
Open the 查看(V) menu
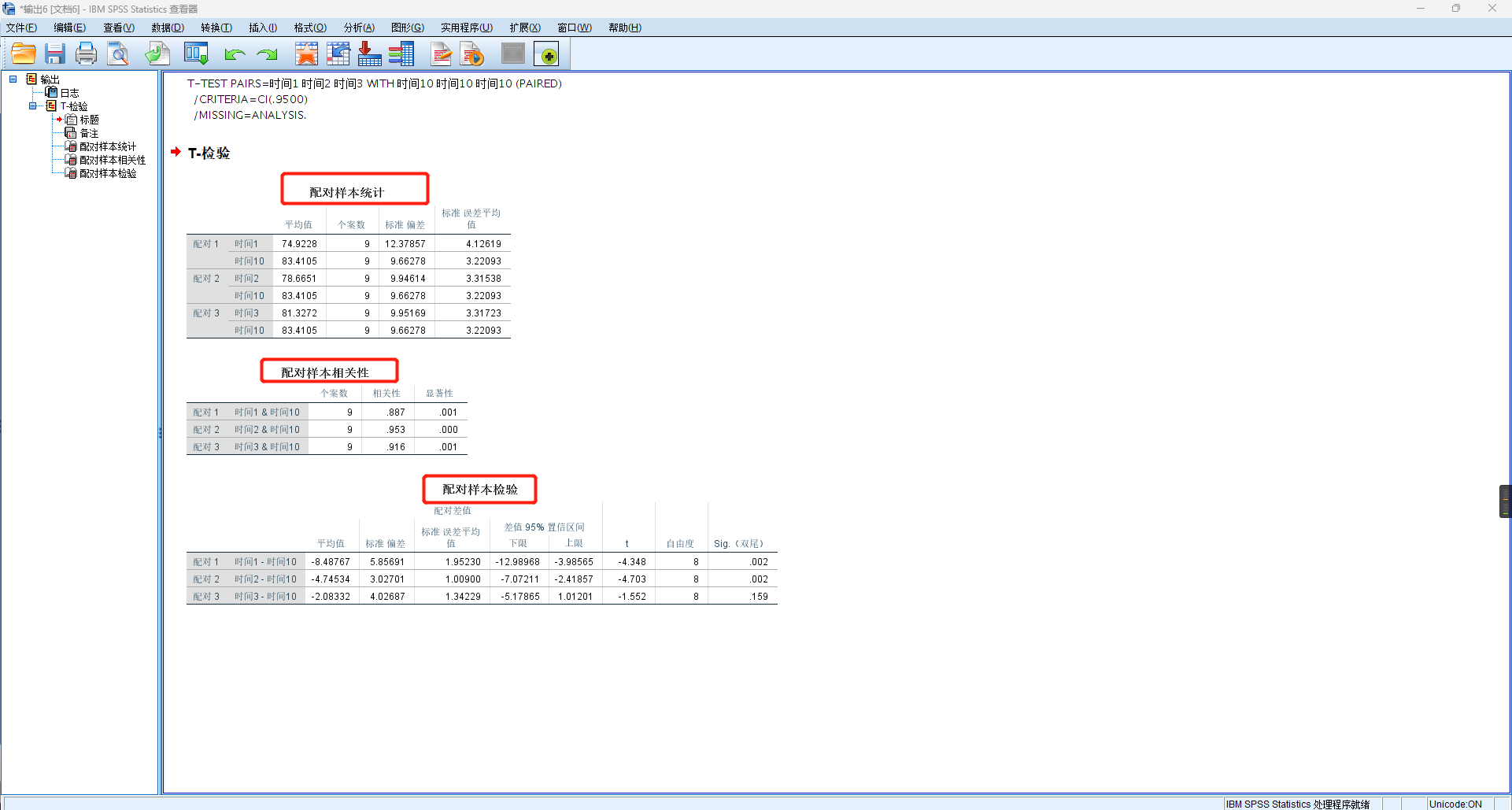point(119,28)
